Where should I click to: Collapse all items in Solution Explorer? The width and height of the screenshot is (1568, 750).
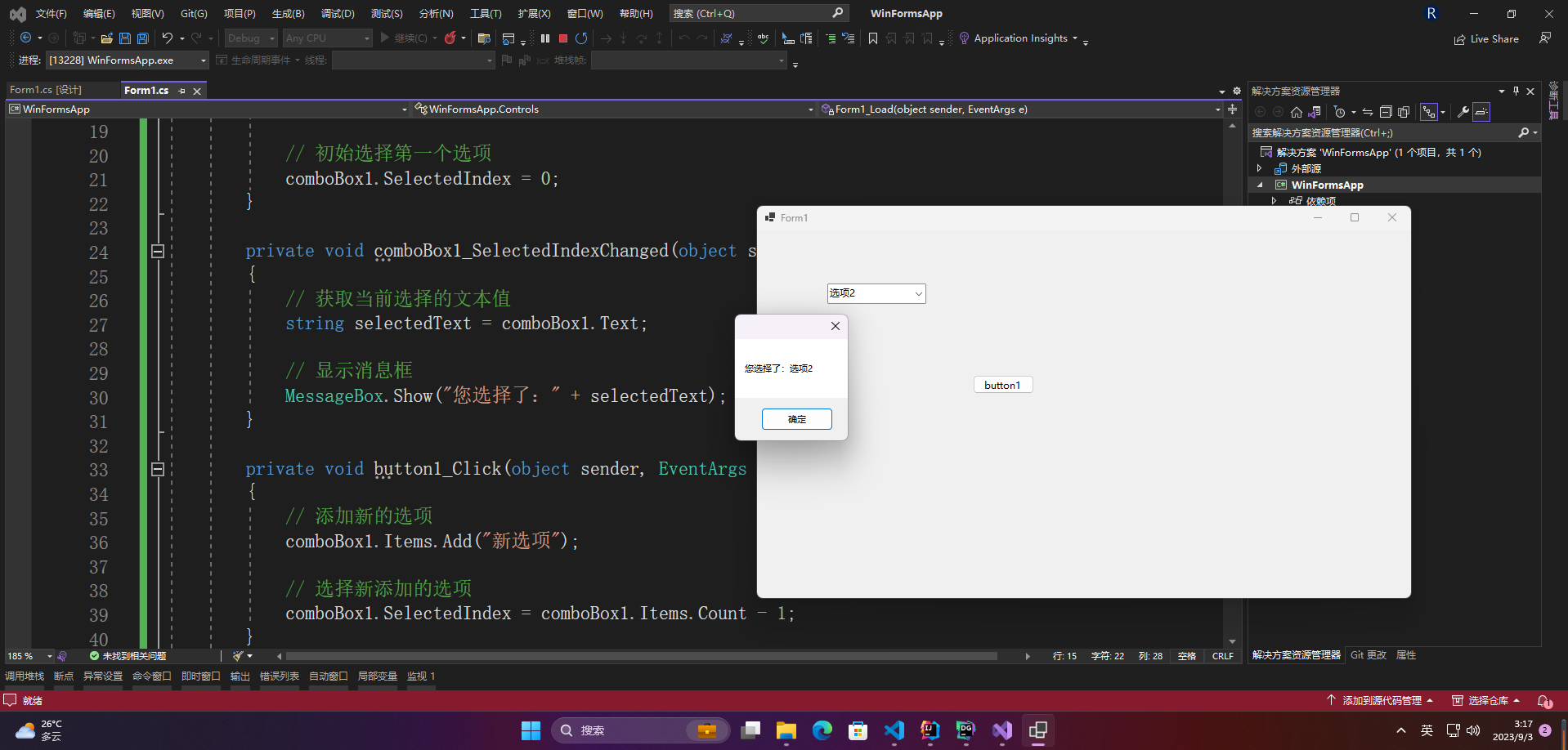[x=1386, y=112]
